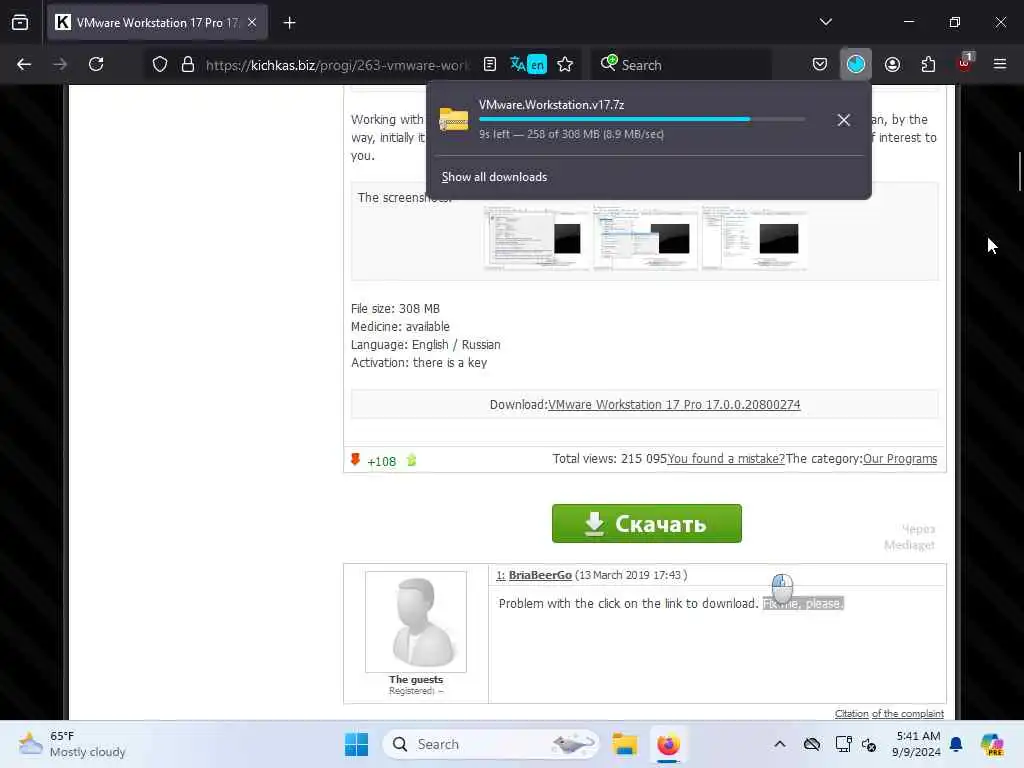Go forward to the next page
This screenshot has width=1024, height=768.
(x=60, y=64)
